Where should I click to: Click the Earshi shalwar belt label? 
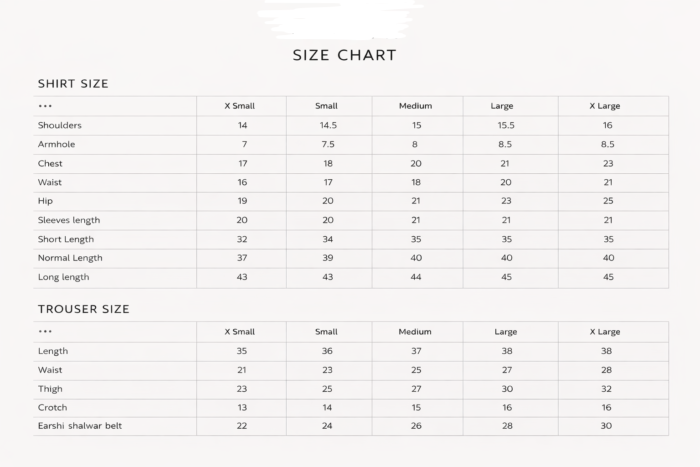[x=80, y=427]
